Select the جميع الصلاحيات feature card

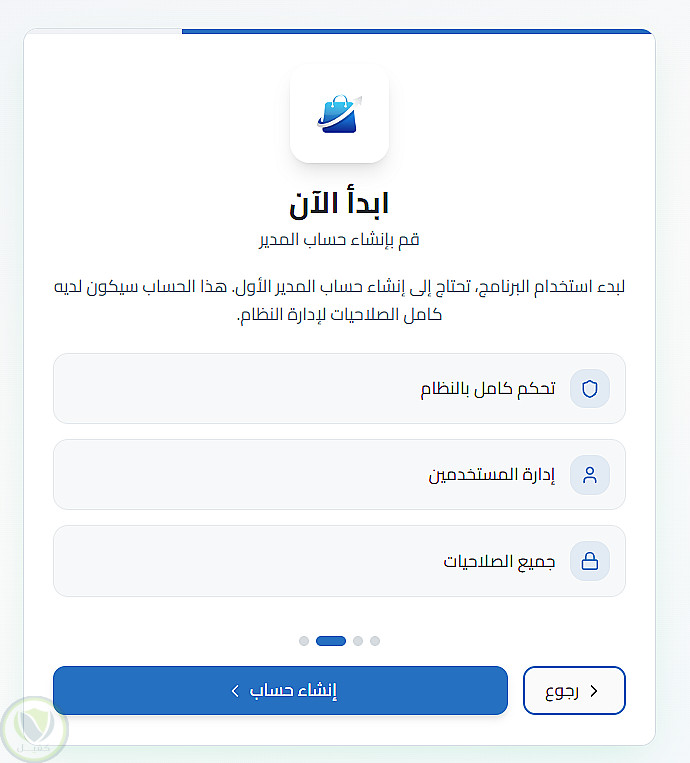coord(339,561)
